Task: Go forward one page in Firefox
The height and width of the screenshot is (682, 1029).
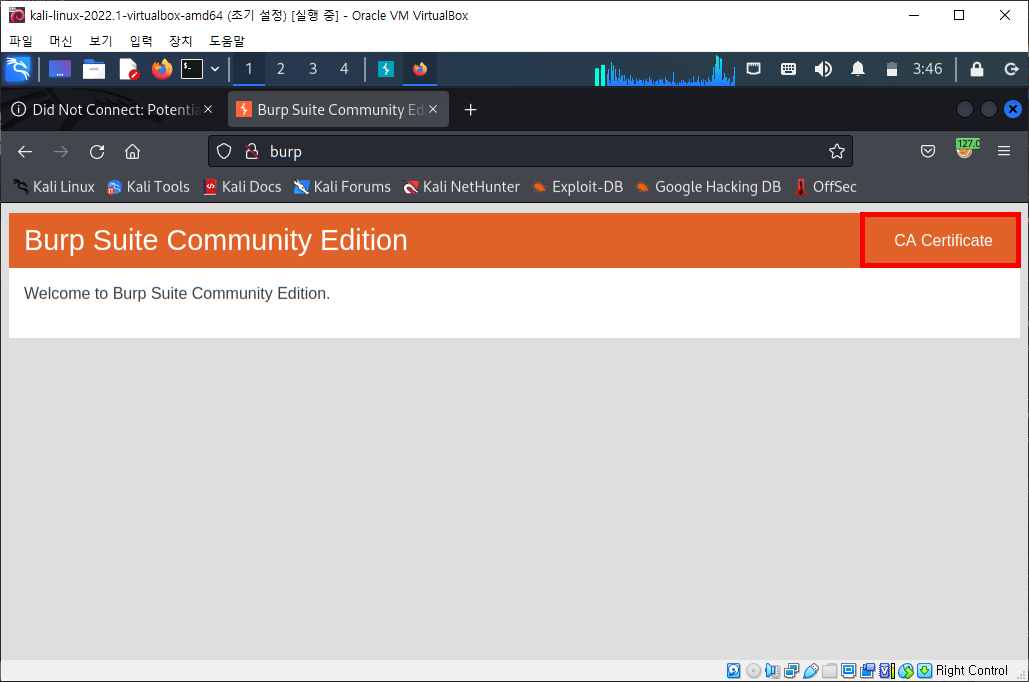Action: click(x=61, y=152)
